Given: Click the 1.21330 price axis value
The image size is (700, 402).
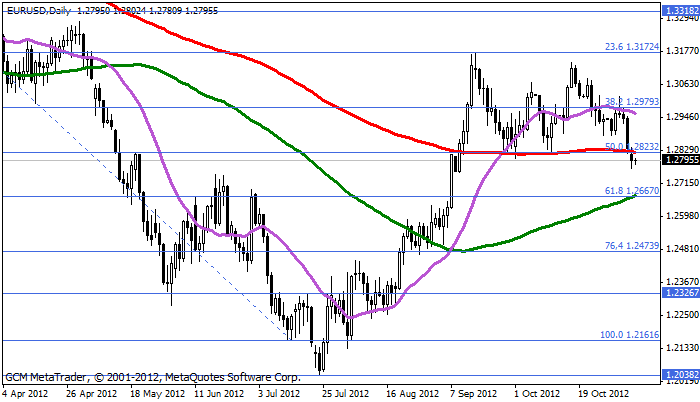Looking at the screenshot, I should pos(682,348).
